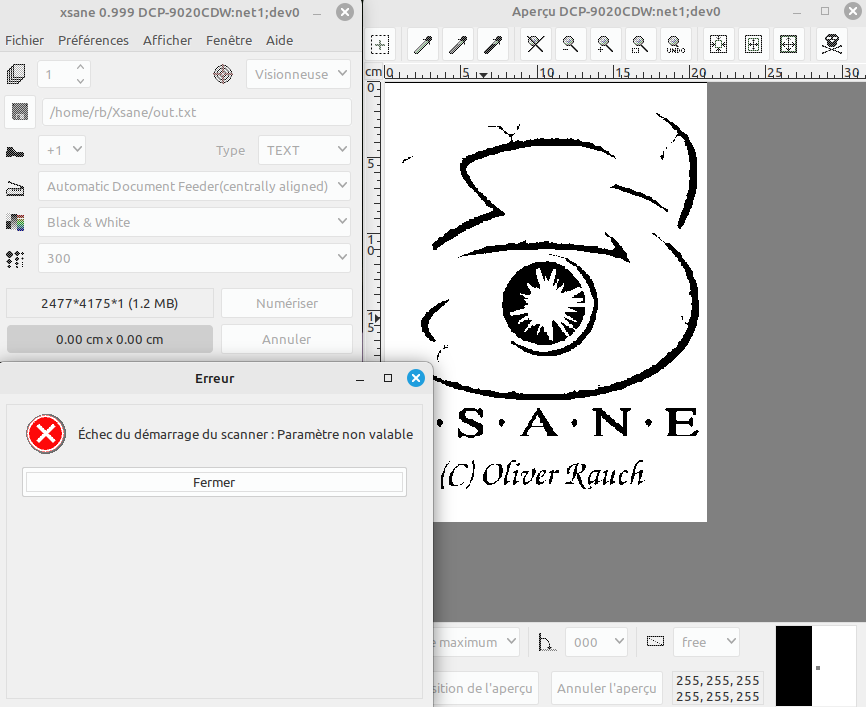Screen dimensions: 866x707
Task: Click select visible area icon
Action: tap(788, 44)
